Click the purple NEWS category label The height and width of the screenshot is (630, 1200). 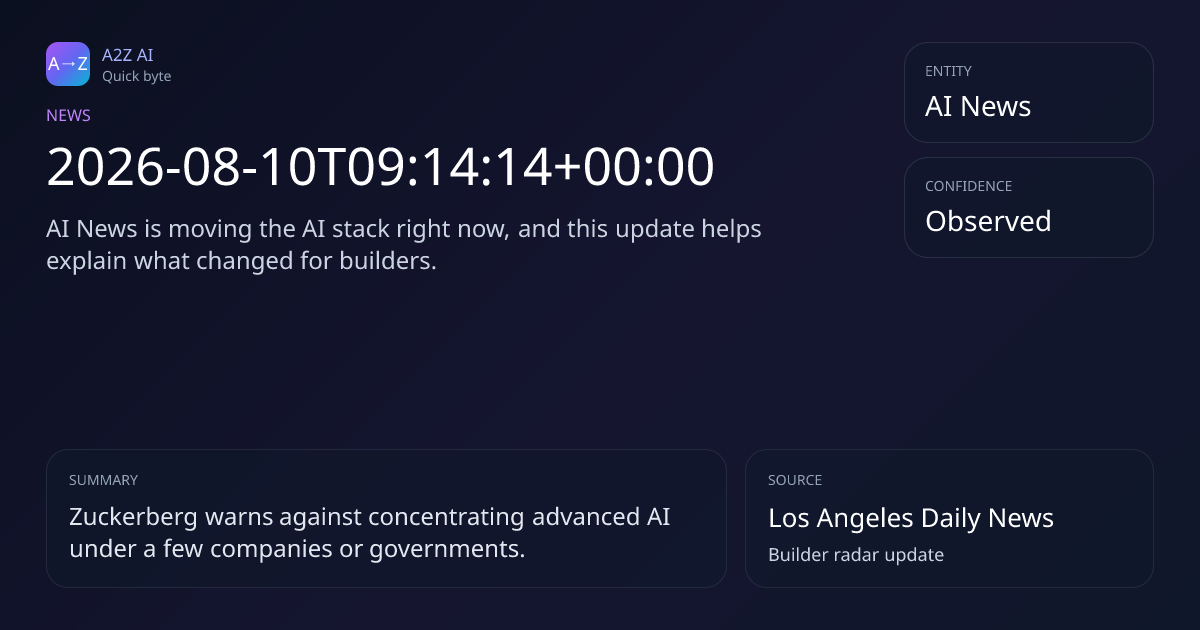[68, 115]
